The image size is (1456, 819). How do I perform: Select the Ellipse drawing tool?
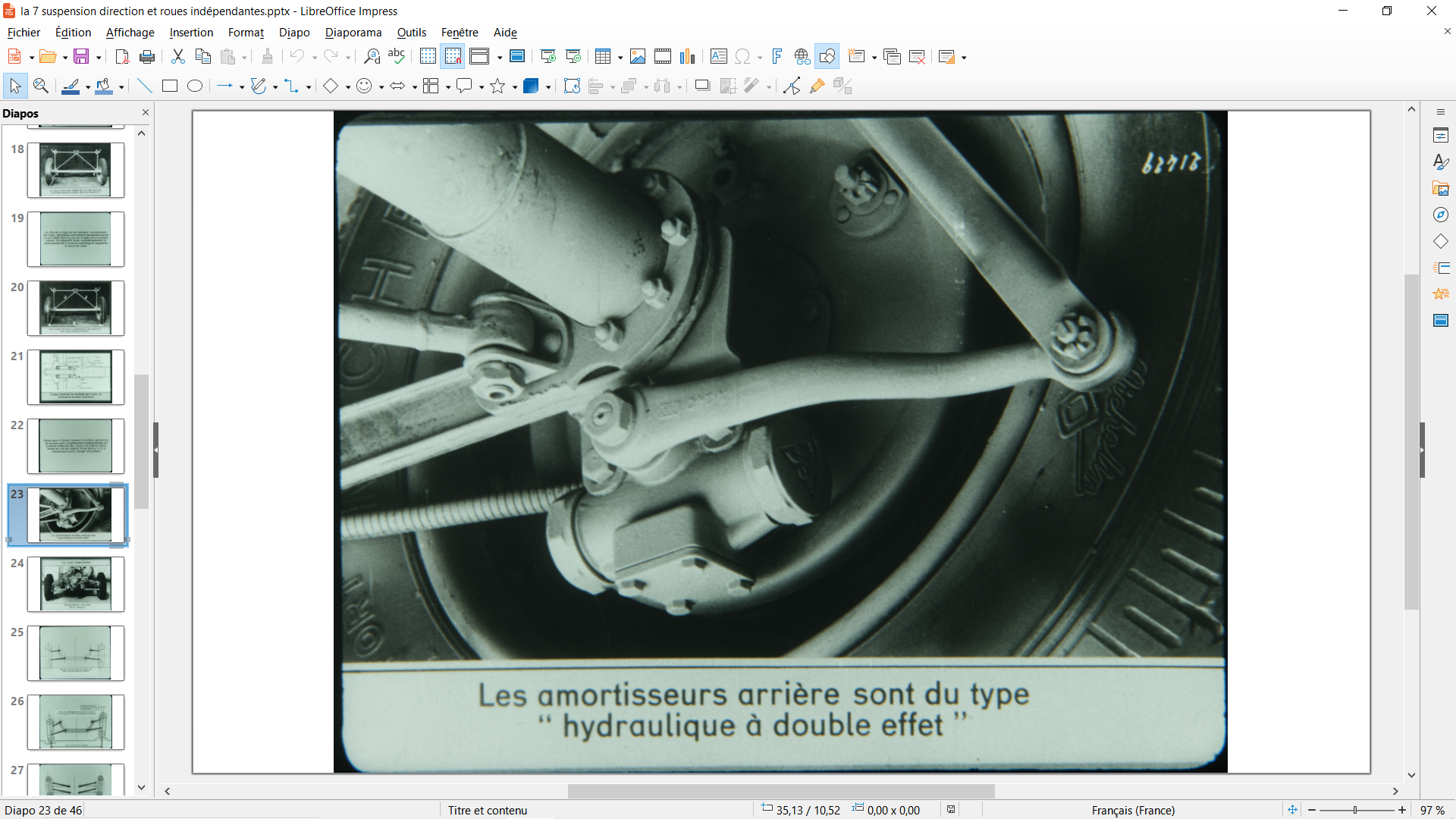pyautogui.click(x=195, y=86)
